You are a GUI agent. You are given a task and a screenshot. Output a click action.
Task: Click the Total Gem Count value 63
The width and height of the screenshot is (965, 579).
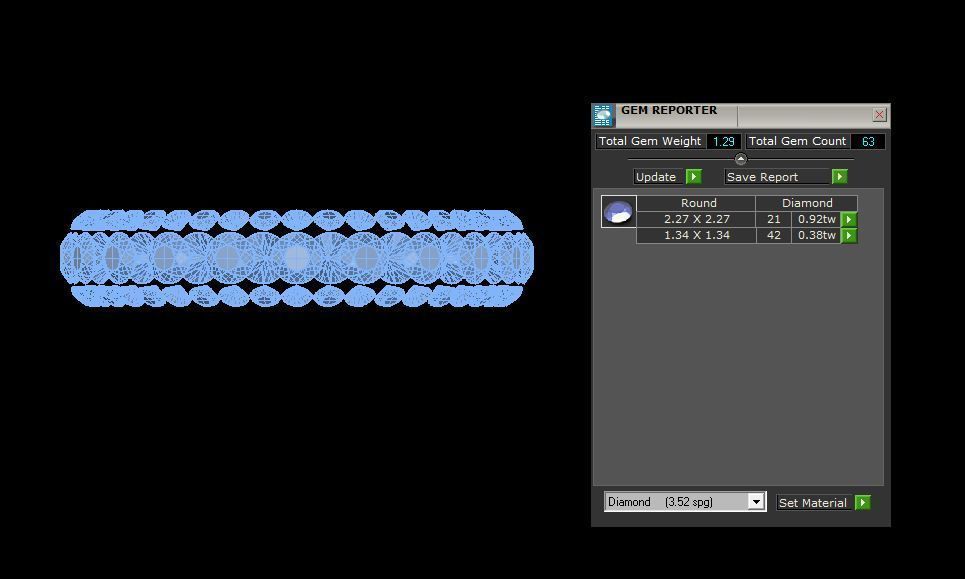click(868, 142)
